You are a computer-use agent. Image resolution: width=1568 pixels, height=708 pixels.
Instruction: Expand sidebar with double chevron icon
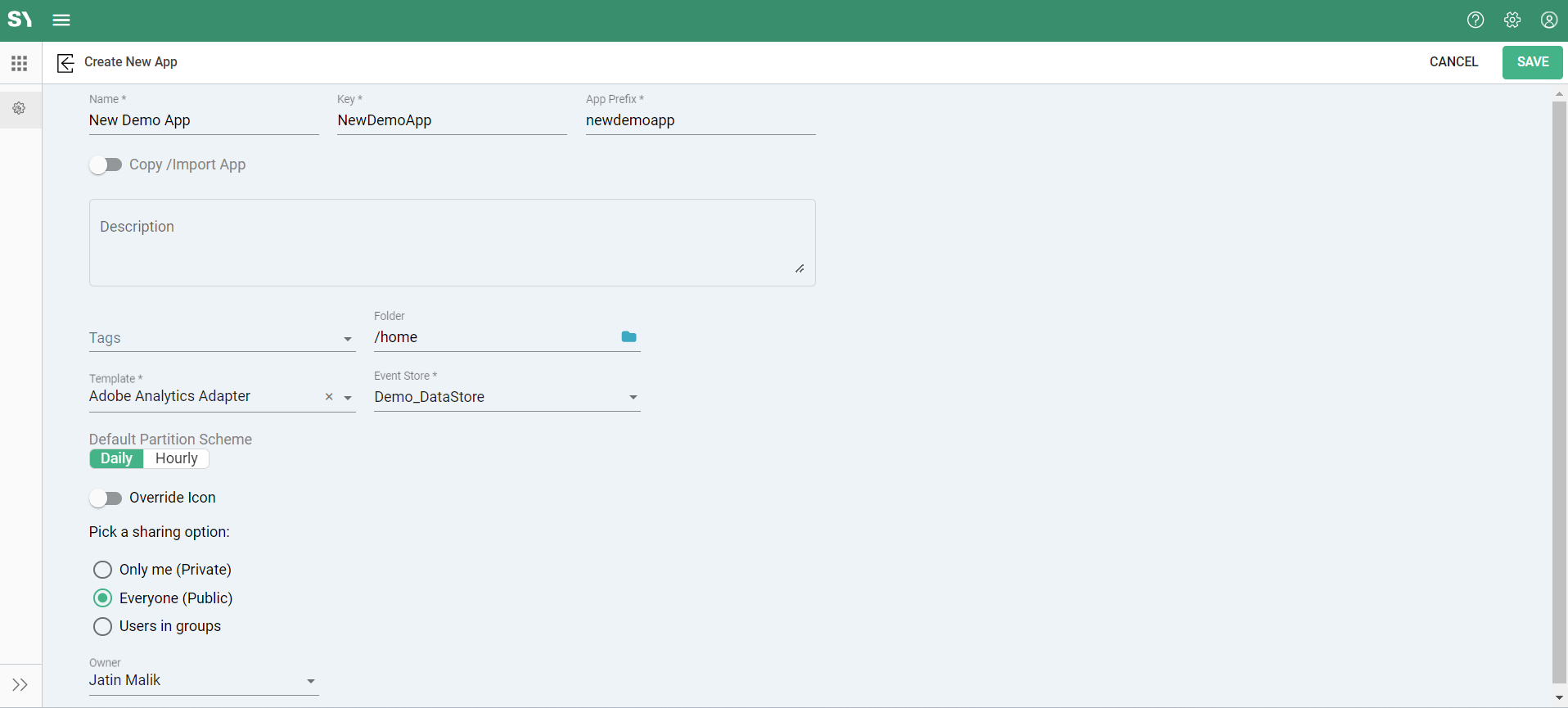click(x=20, y=684)
